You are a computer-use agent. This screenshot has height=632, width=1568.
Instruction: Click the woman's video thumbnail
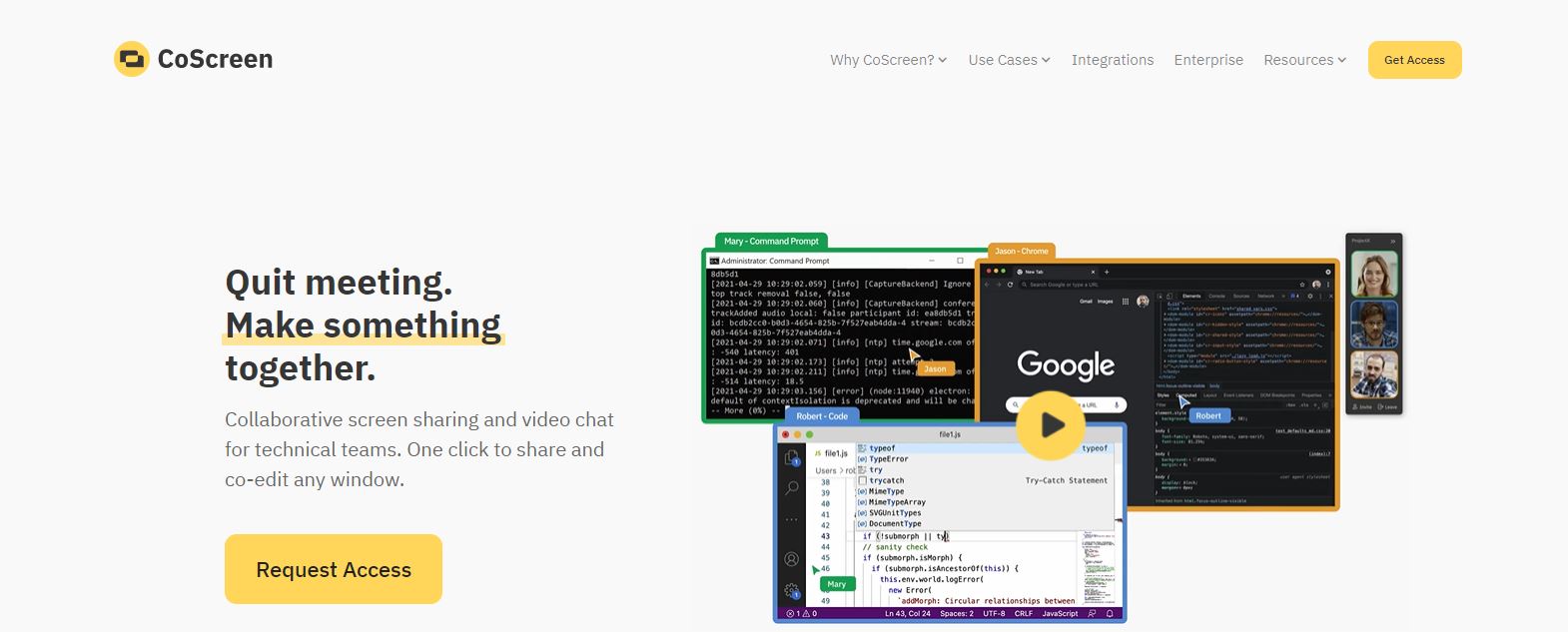pos(1373,273)
